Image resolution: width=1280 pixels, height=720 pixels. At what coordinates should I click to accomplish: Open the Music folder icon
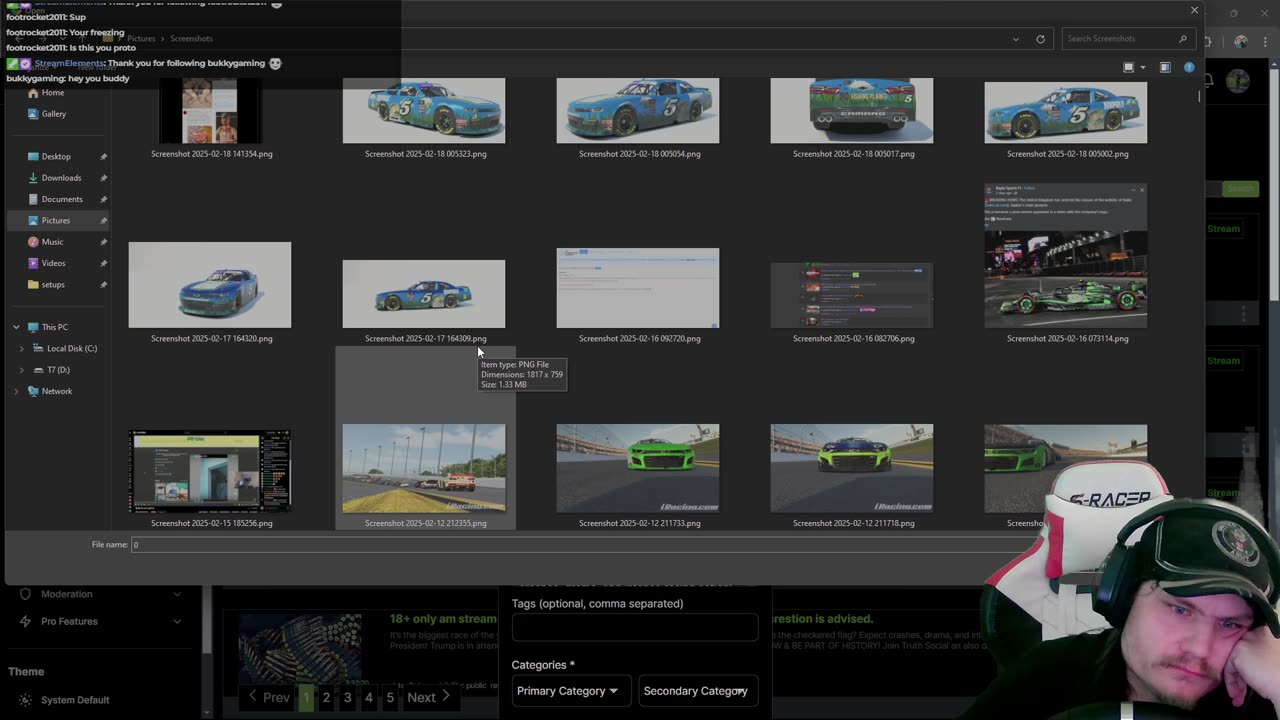point(33,242)
